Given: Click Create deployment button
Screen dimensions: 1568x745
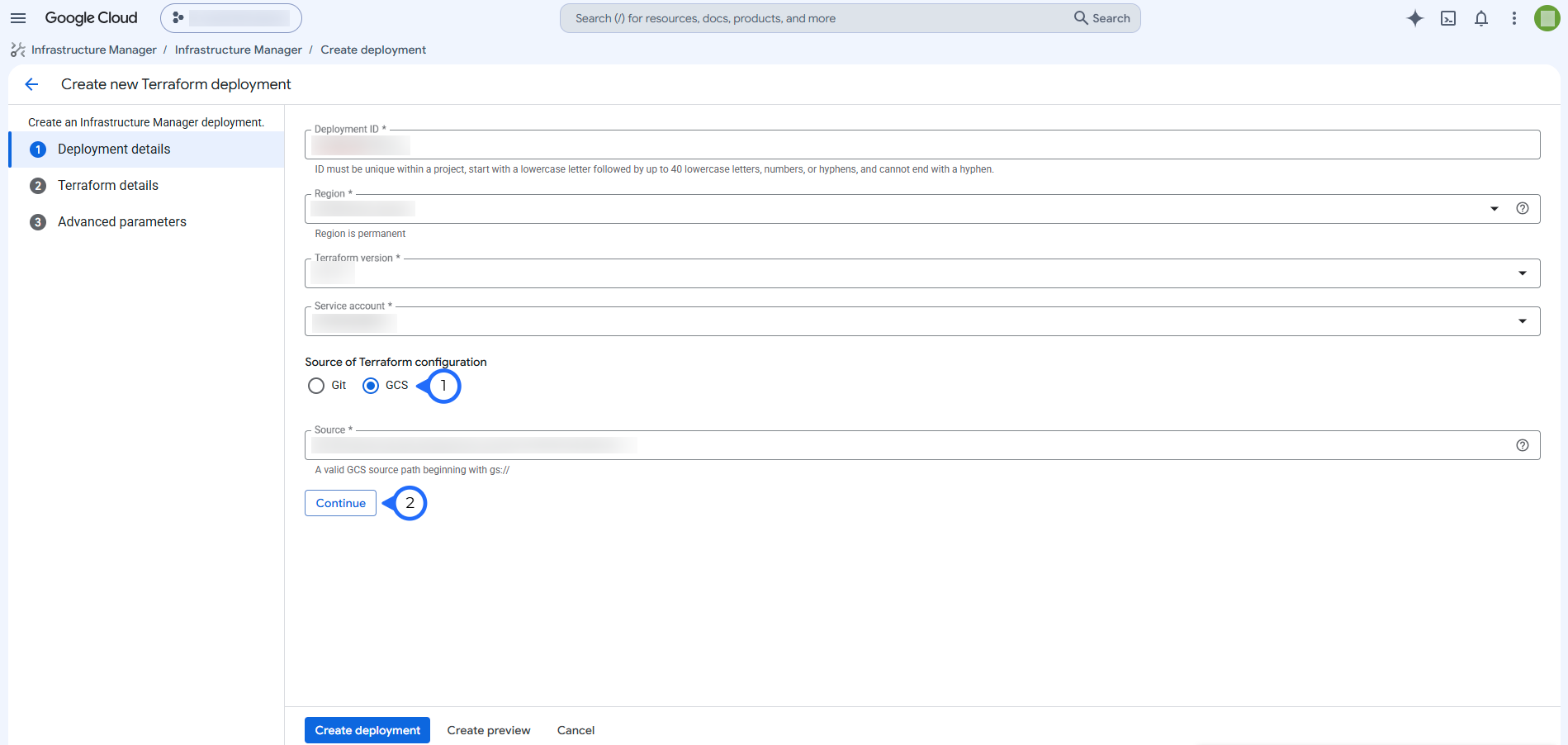Looking at the screenshot, I should coord(367,730).
